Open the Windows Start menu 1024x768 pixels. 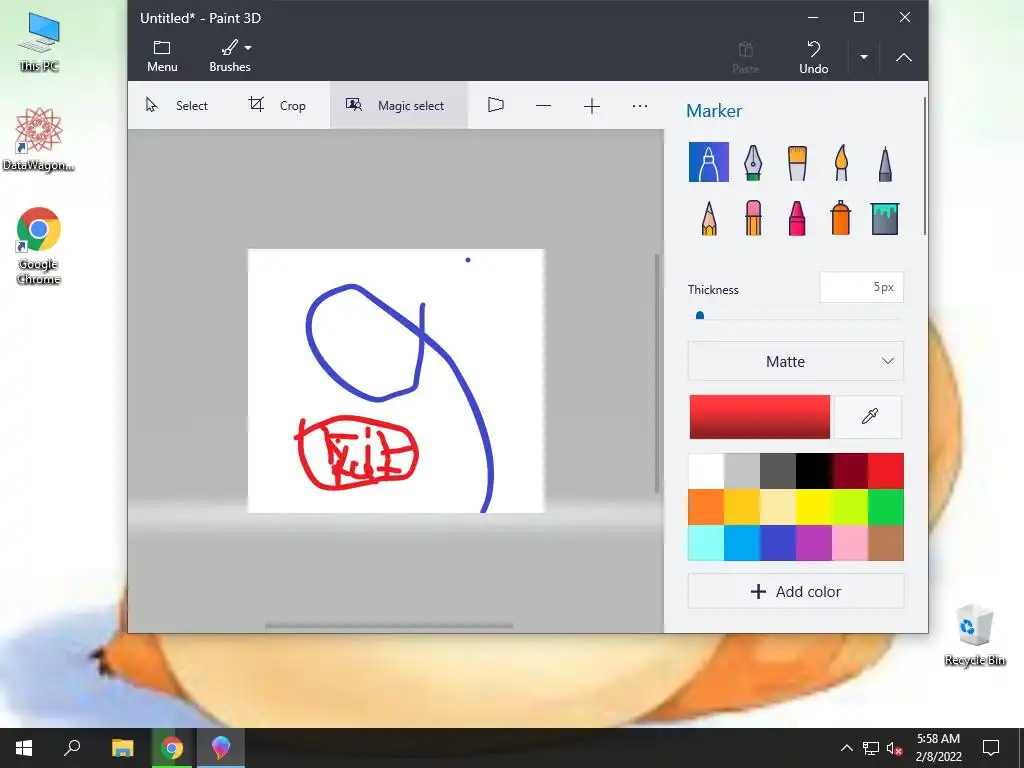24,748
